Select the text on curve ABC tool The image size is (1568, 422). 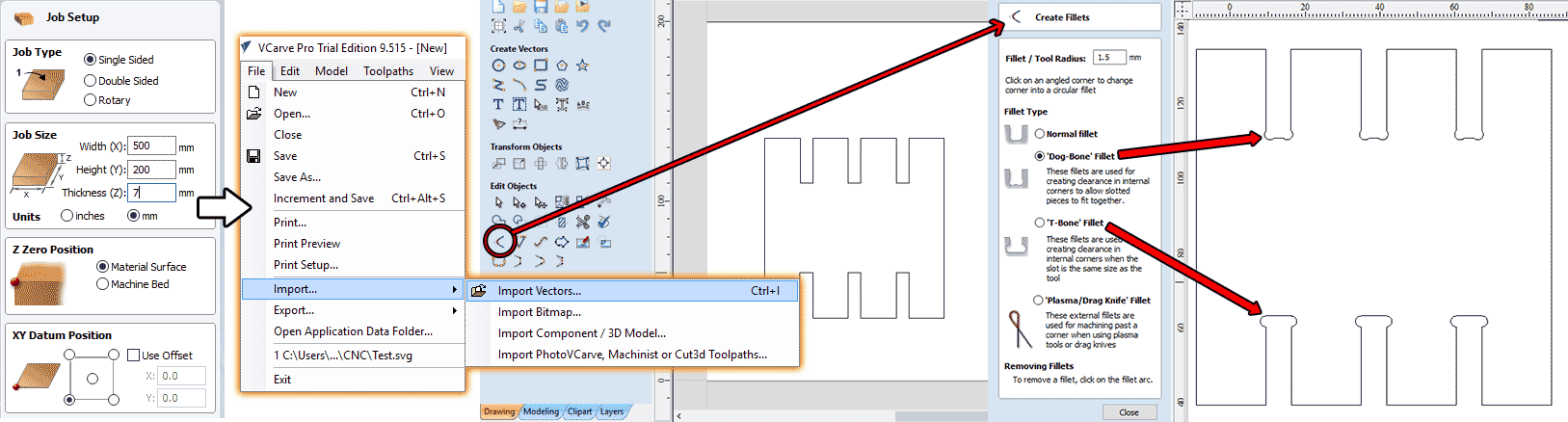click(583, 104)
